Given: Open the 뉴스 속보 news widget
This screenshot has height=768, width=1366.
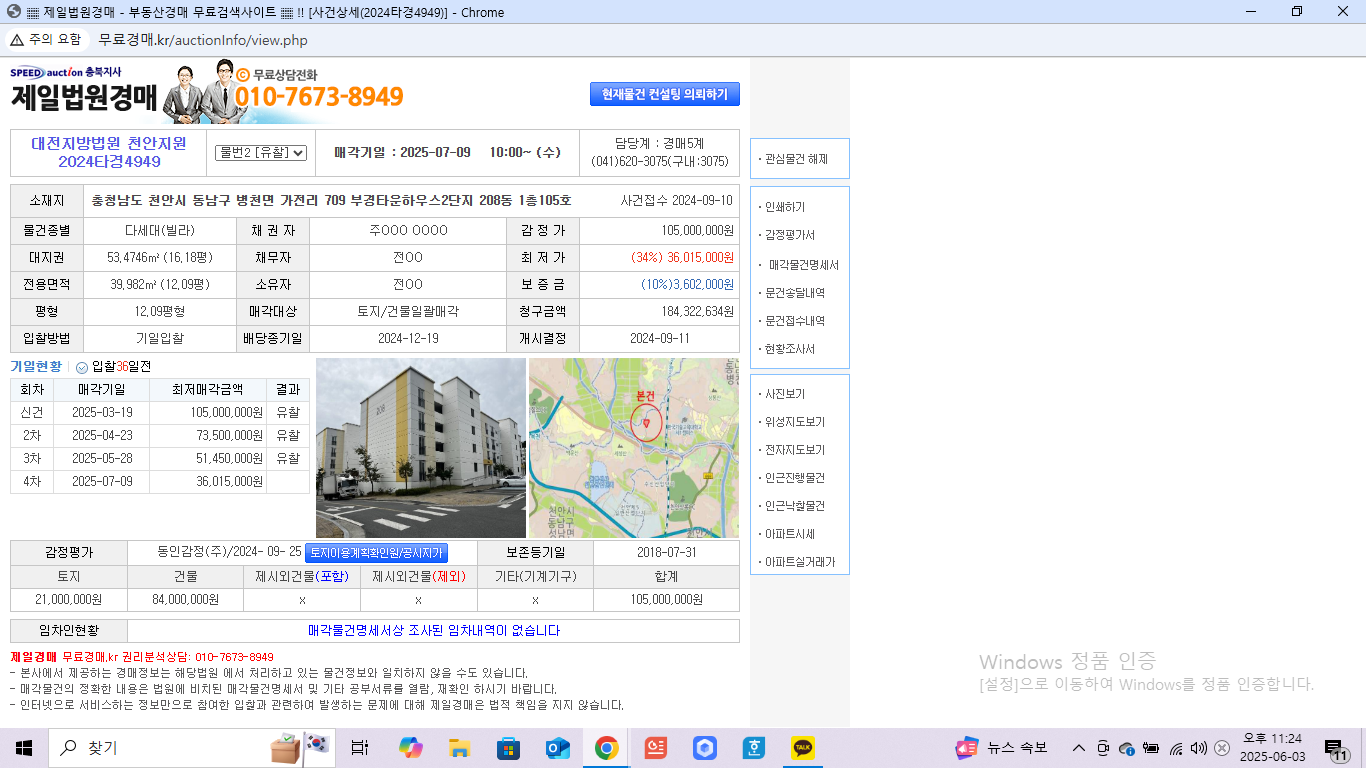Looking at the screenshot, I should pyautogui.click(x=1002, y=748).
